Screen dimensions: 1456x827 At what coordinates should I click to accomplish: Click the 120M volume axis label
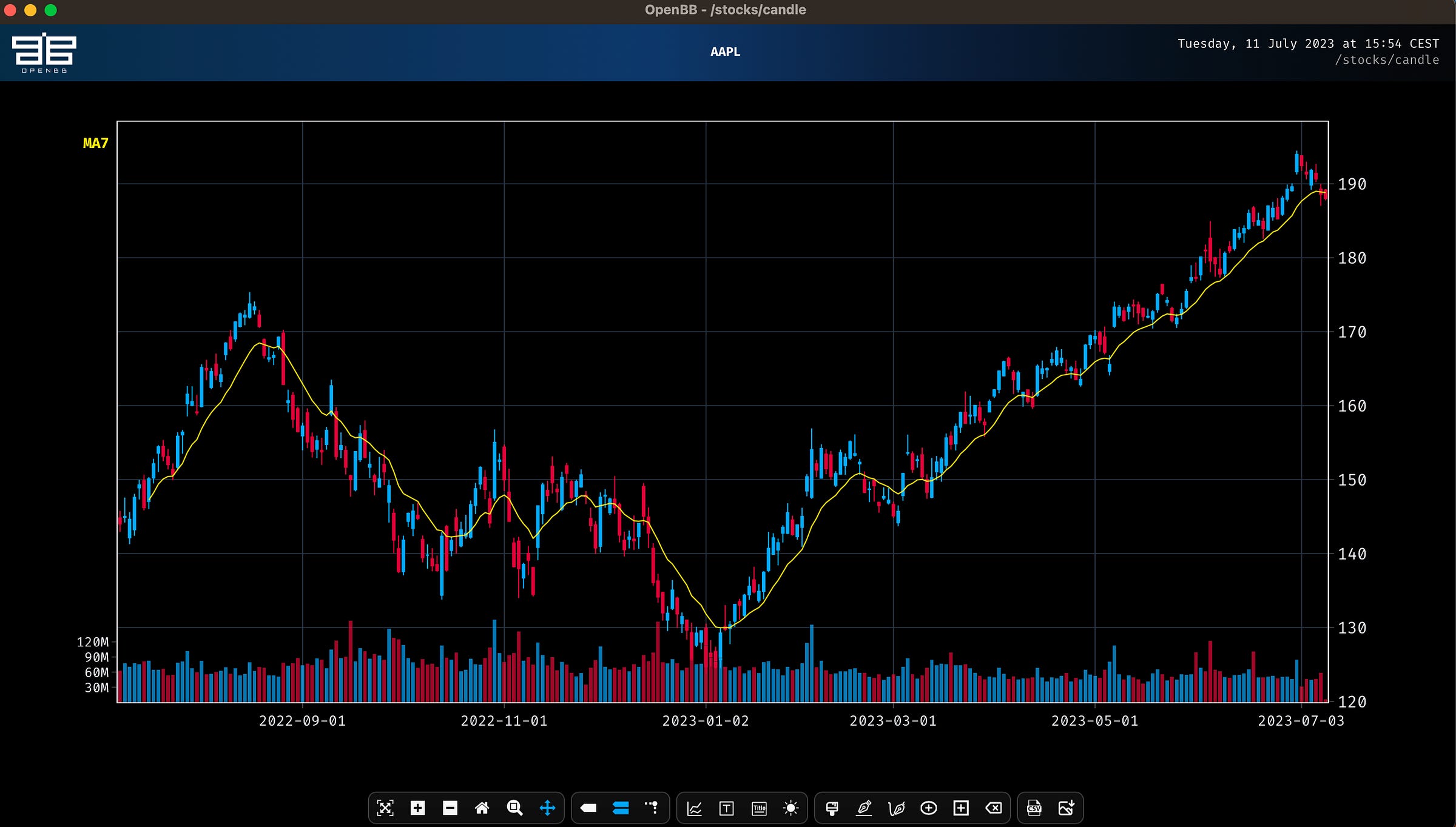tap(93, 642)
